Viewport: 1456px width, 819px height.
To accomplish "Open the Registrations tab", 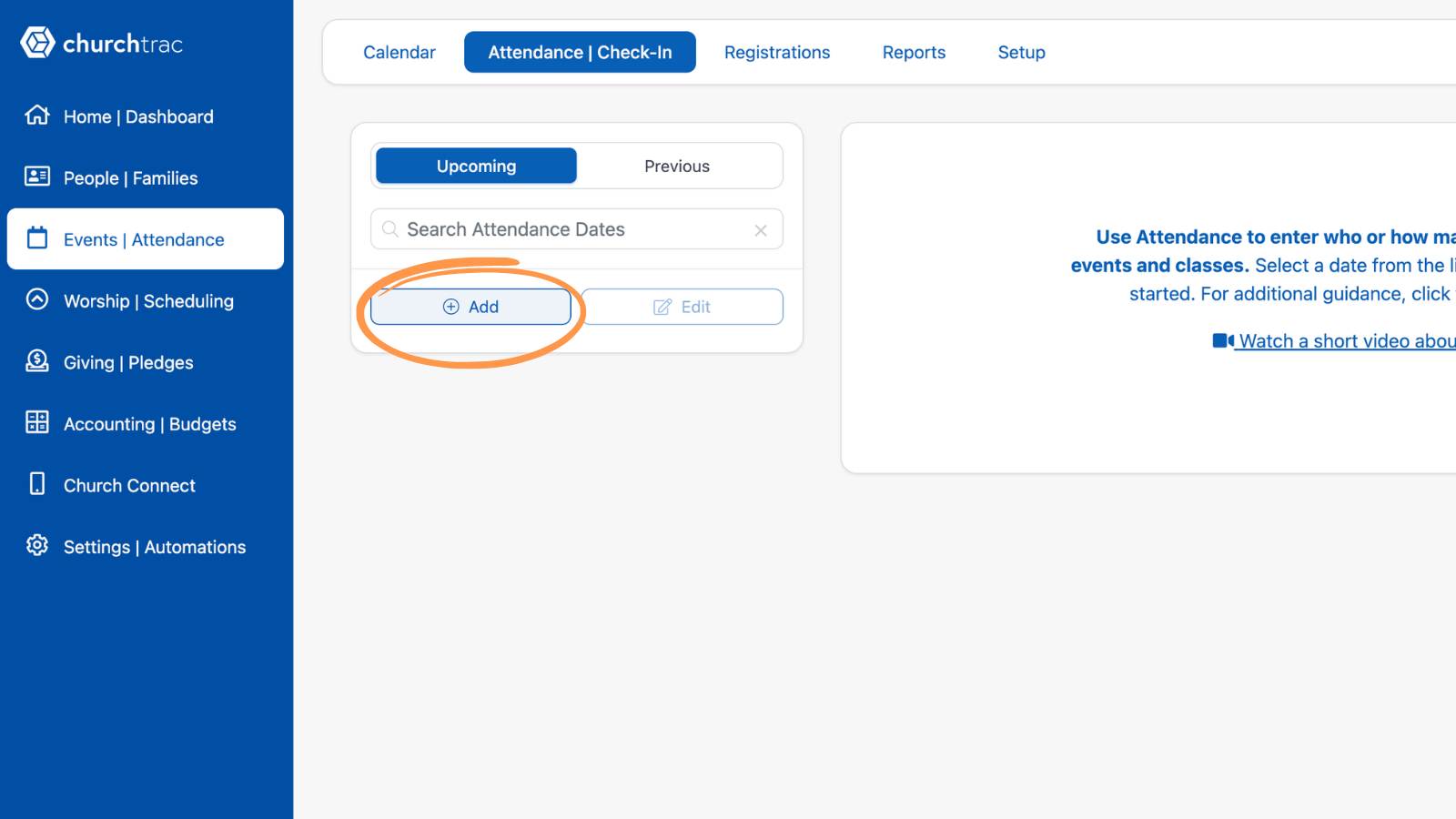I will pyautogui.click(x=777, y=52).
